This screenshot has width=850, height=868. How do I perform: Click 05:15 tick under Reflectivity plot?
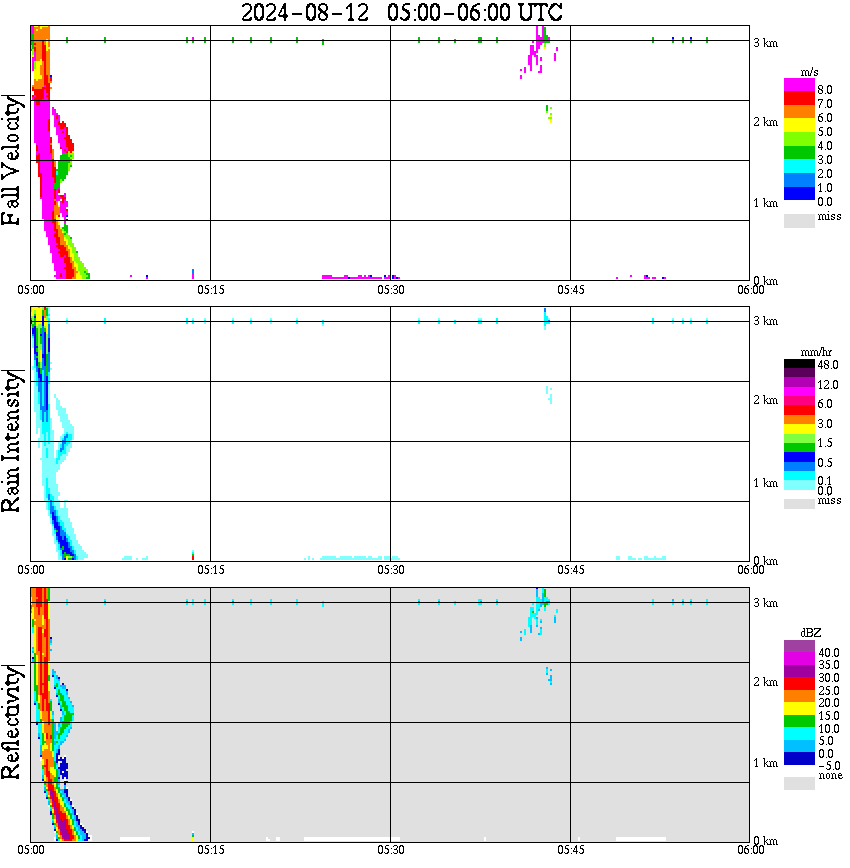[x=211, y=850]
